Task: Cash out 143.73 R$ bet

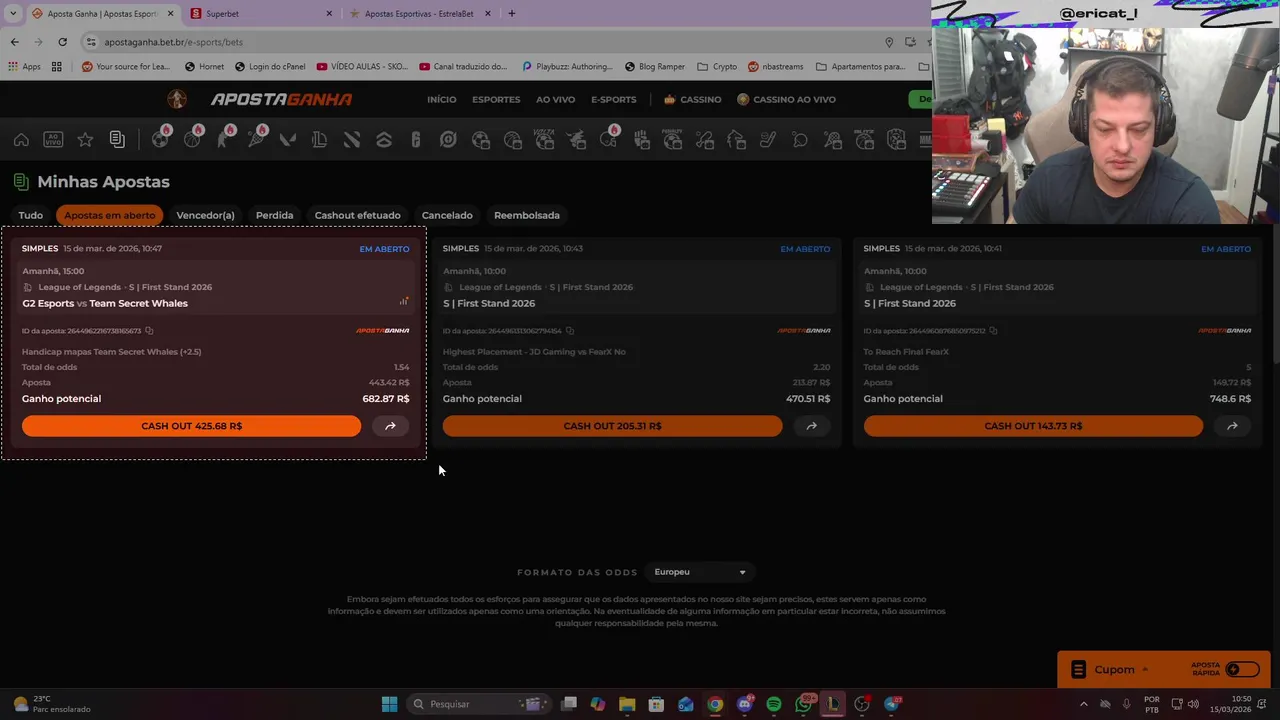Action: [x=1033, y=426]
